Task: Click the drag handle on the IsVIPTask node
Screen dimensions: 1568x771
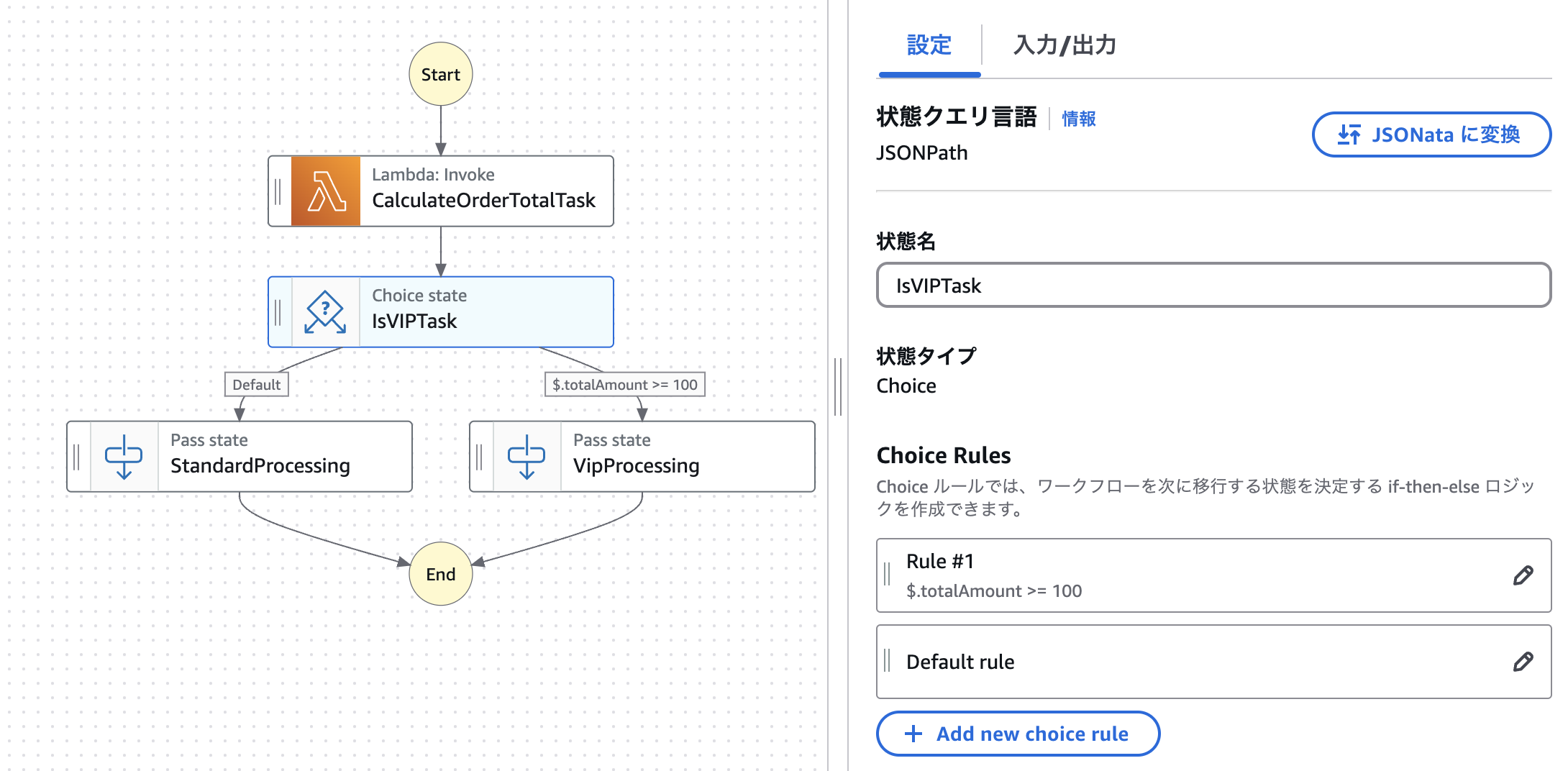Action: point(280,311)
